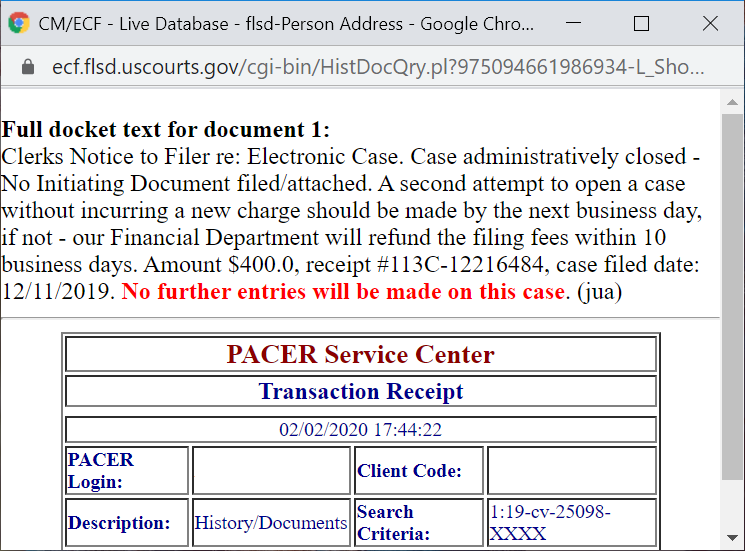Click the History/Documents description value
Image resolution: width=745 pixels, height=551 pixels.
tap(270, 523)
